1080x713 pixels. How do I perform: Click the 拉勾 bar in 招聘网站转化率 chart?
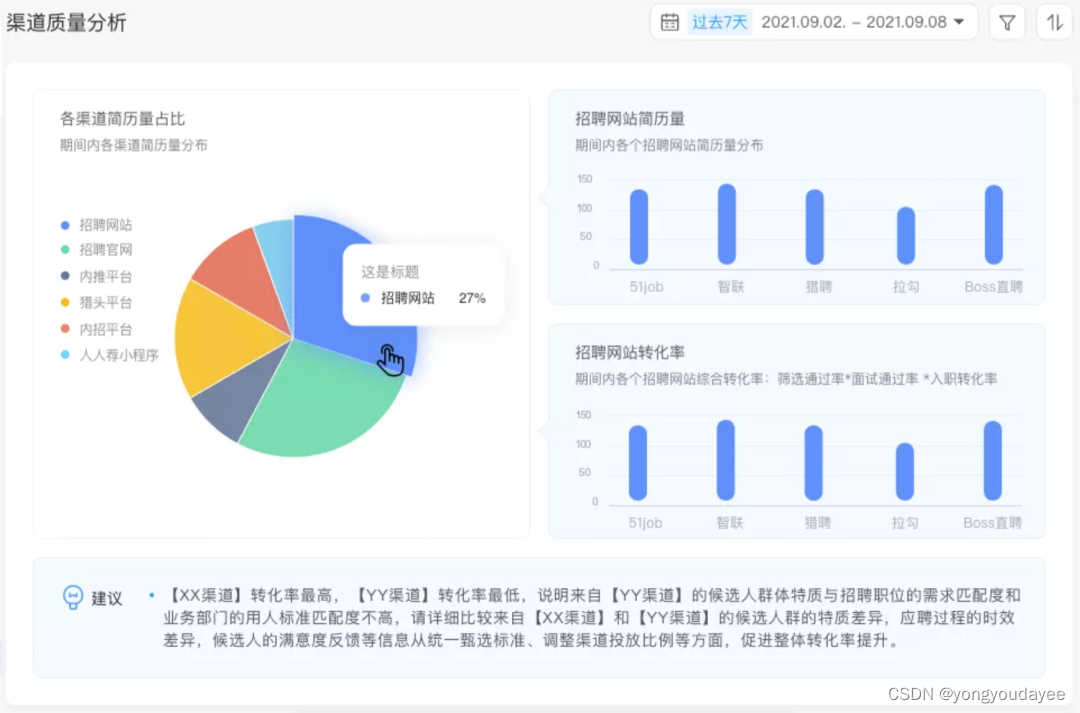click(904, 473)
